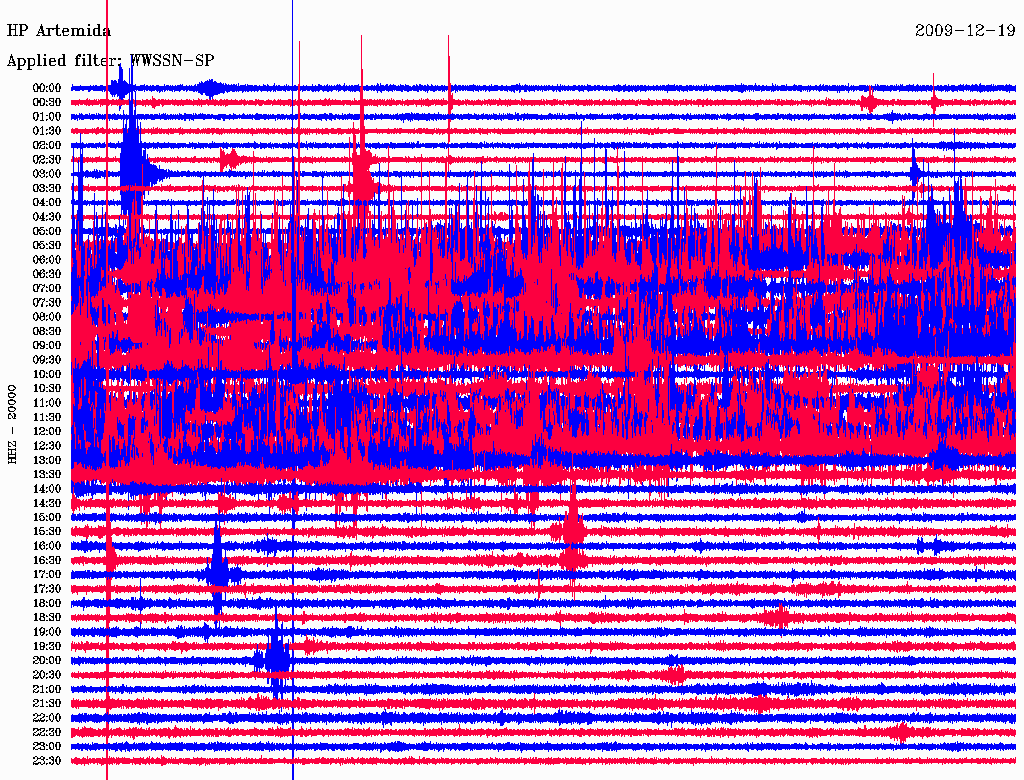Click the 18:00 time label

[x=47, y=603]
